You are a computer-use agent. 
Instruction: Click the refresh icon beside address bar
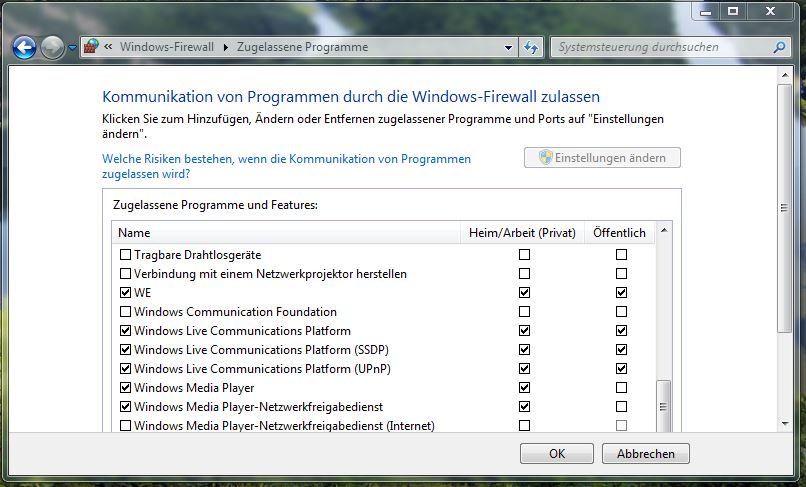[x=531, y=47]
